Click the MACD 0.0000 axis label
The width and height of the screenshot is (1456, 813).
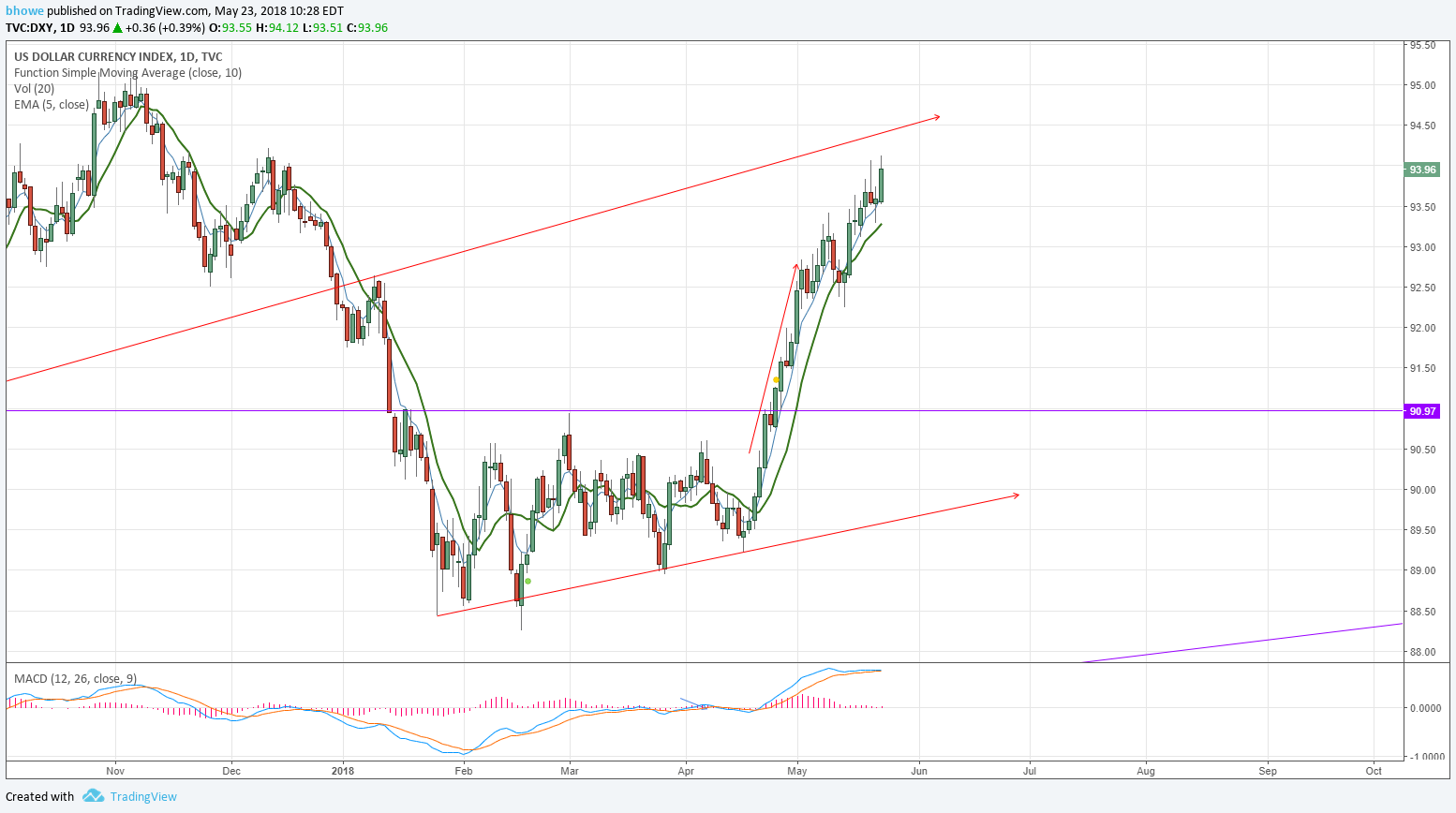coord(1425,708)
